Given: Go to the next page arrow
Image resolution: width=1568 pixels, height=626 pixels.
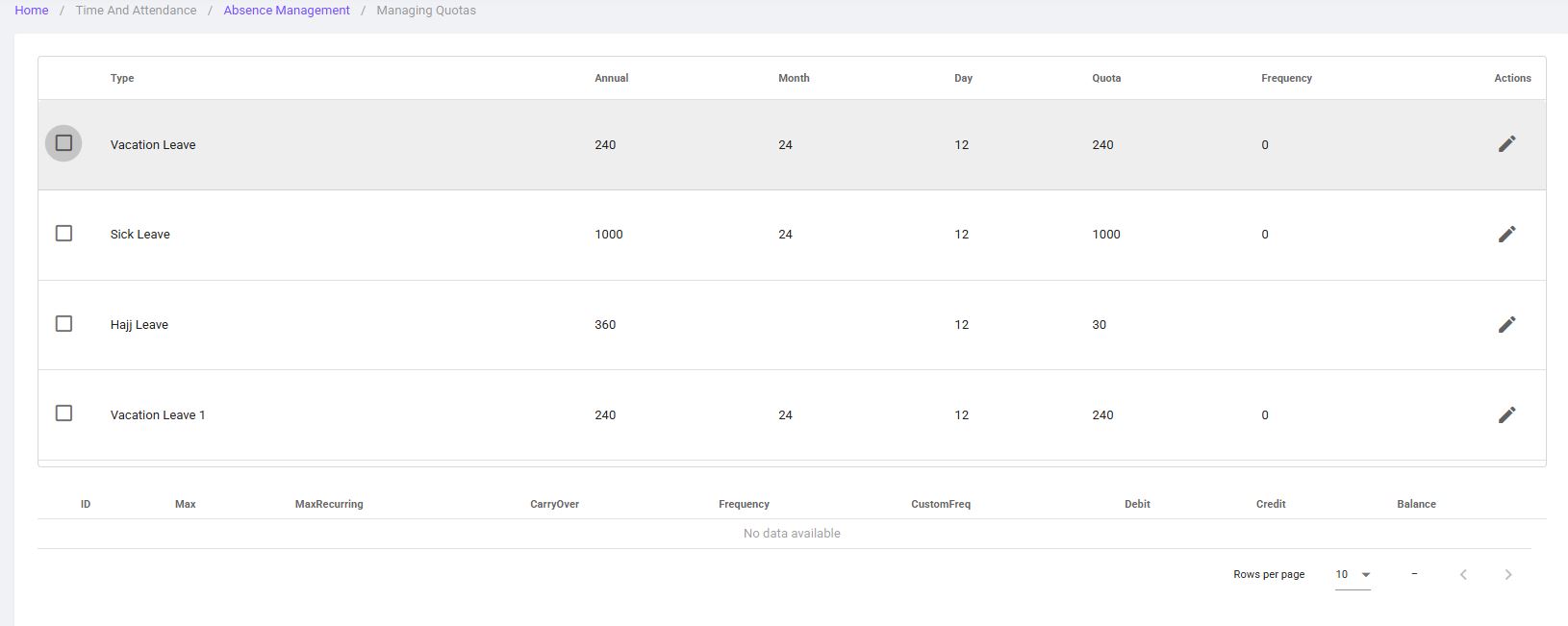Looking at the screenshot, I should pyautogui.click(x=1508, y=574).
